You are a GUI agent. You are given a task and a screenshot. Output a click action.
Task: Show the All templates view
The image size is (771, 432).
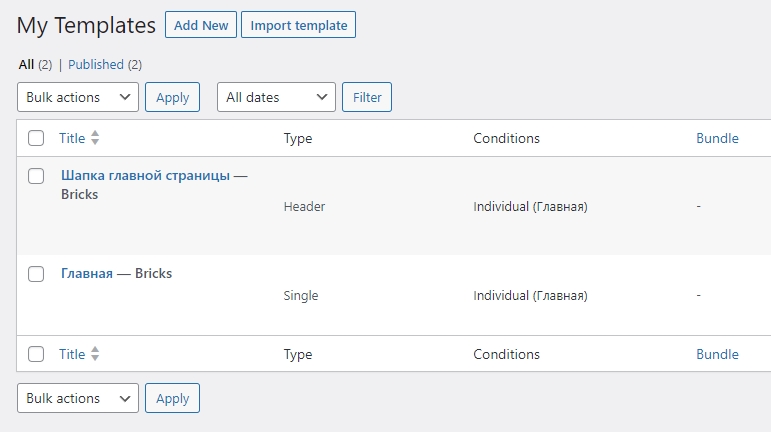[x=26, y=64]
